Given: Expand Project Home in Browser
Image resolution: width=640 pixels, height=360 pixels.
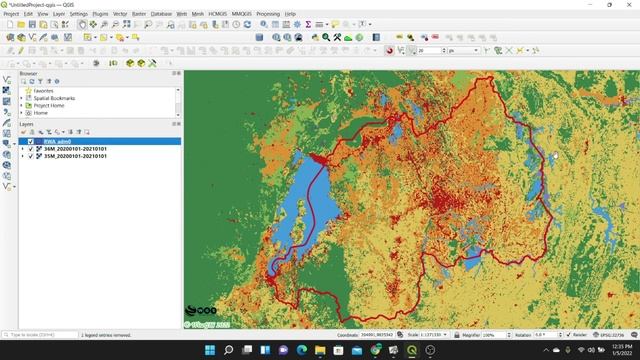Looking at the screenshot, I should pyautogui.click(x=22, y=106).
